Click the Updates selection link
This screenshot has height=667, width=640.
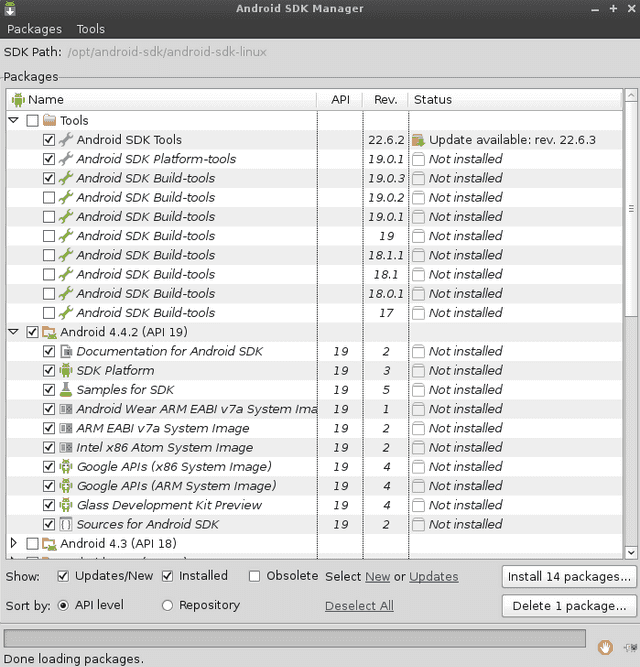(434, 577)
